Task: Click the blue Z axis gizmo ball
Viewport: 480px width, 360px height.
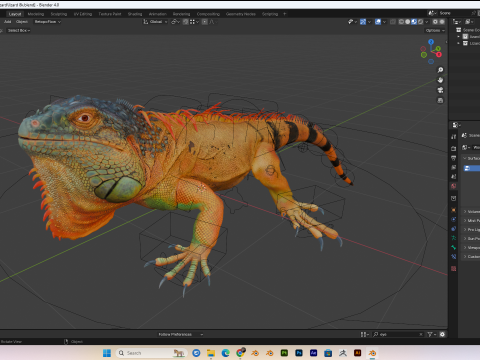Action: click(x=431, y=42)
